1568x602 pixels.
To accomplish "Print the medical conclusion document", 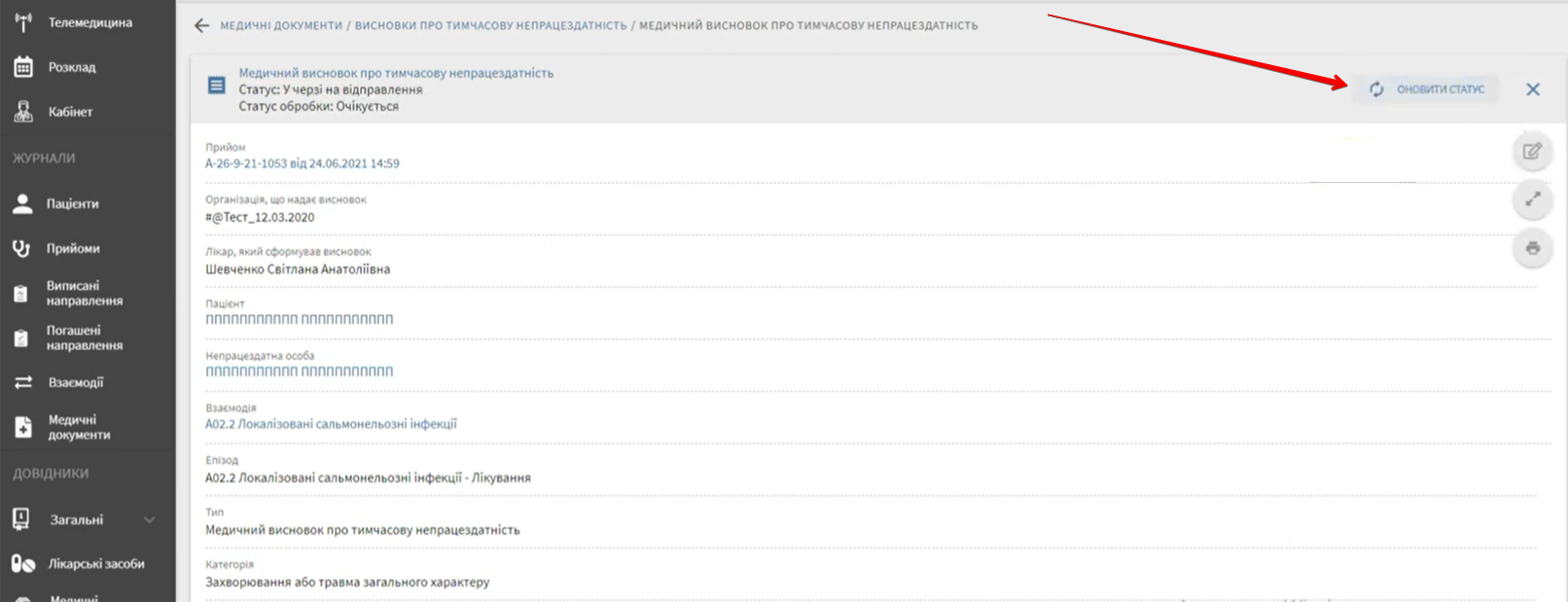I will [1532, 248].
